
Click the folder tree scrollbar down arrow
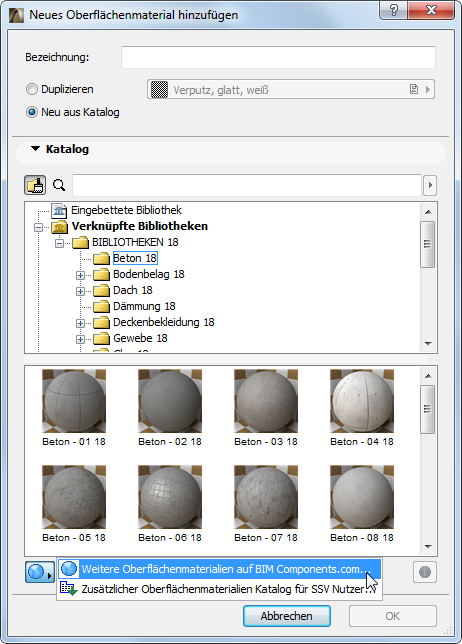tap(428, 344)
